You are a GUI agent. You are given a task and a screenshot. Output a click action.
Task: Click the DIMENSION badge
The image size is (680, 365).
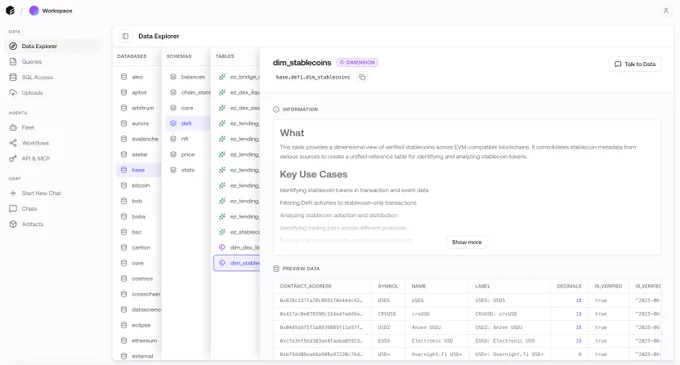357,62
